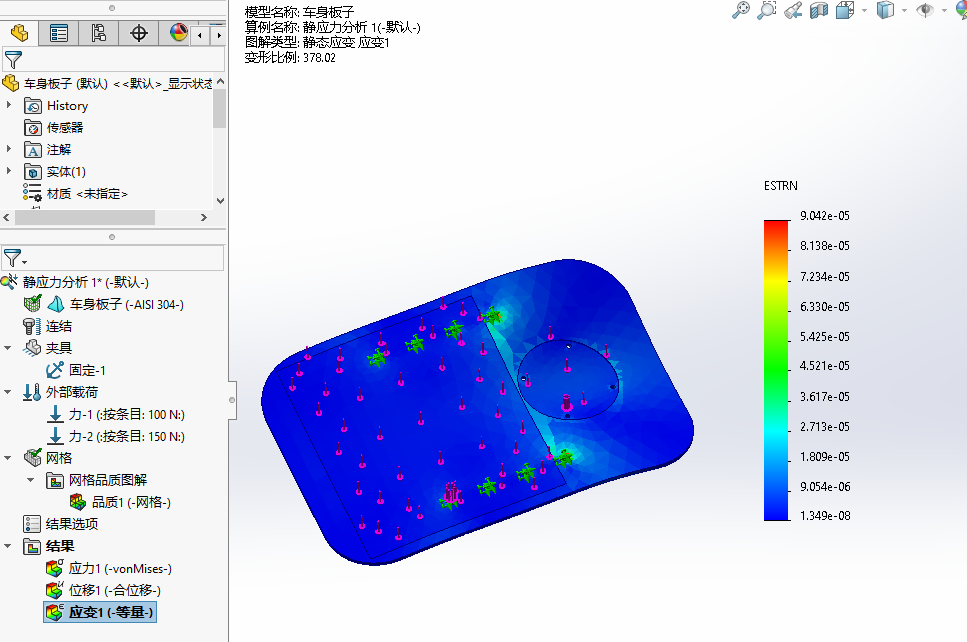Collapse the 结果 results folder
The image size is (967, 642).
point(8,546)
